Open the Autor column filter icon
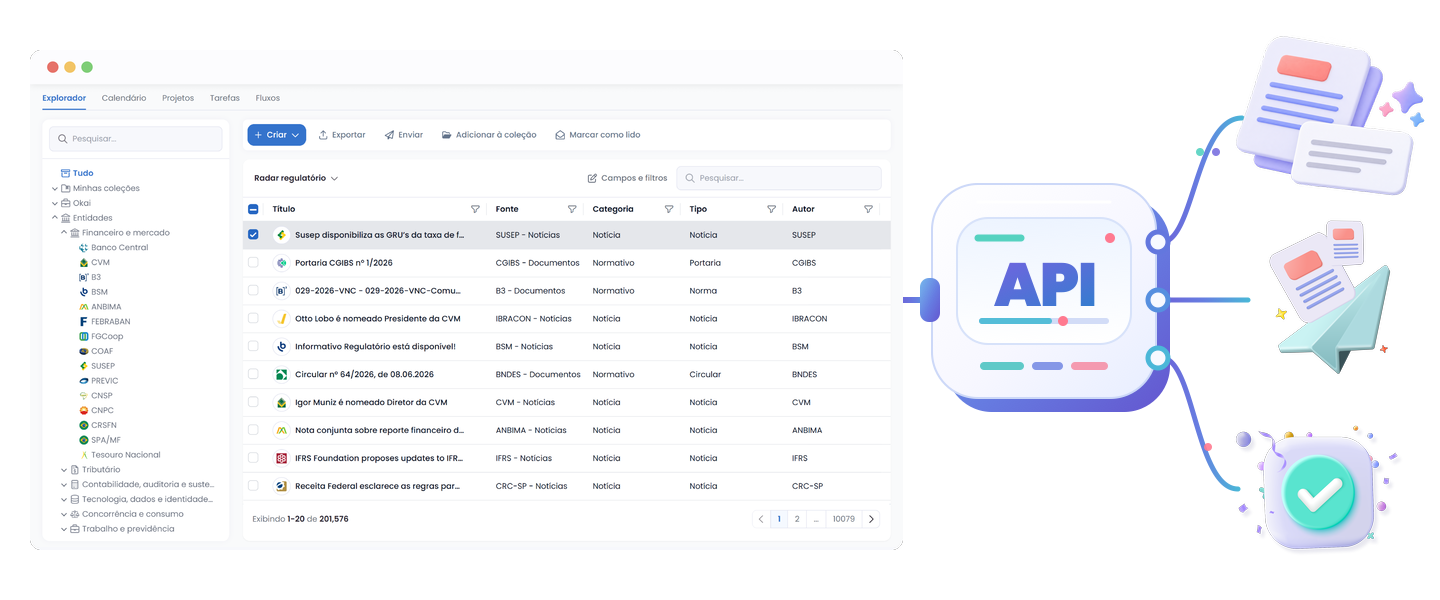Image resolution: width=1440 pixels, height=600 pixels. pyautogui.click(x=868, y=209)
